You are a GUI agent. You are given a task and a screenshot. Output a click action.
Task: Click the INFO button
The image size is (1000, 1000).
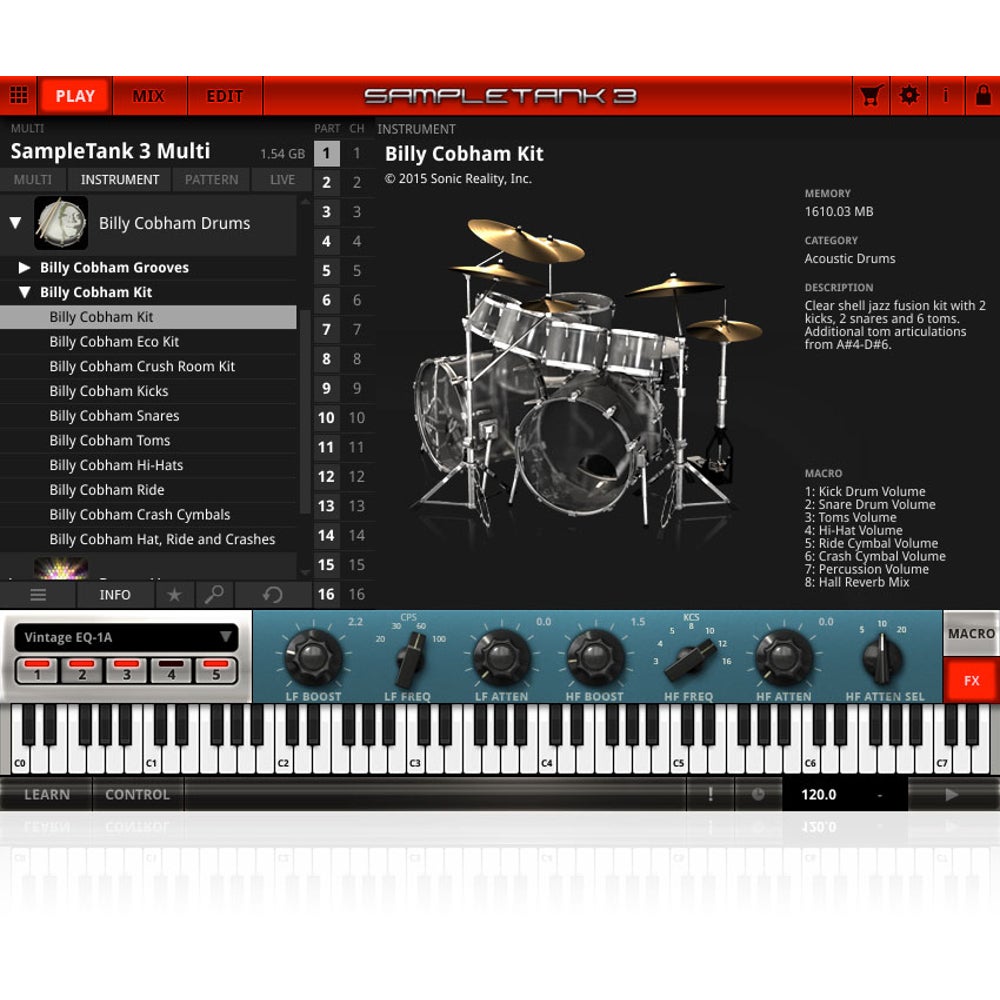[x=115, y=595]
